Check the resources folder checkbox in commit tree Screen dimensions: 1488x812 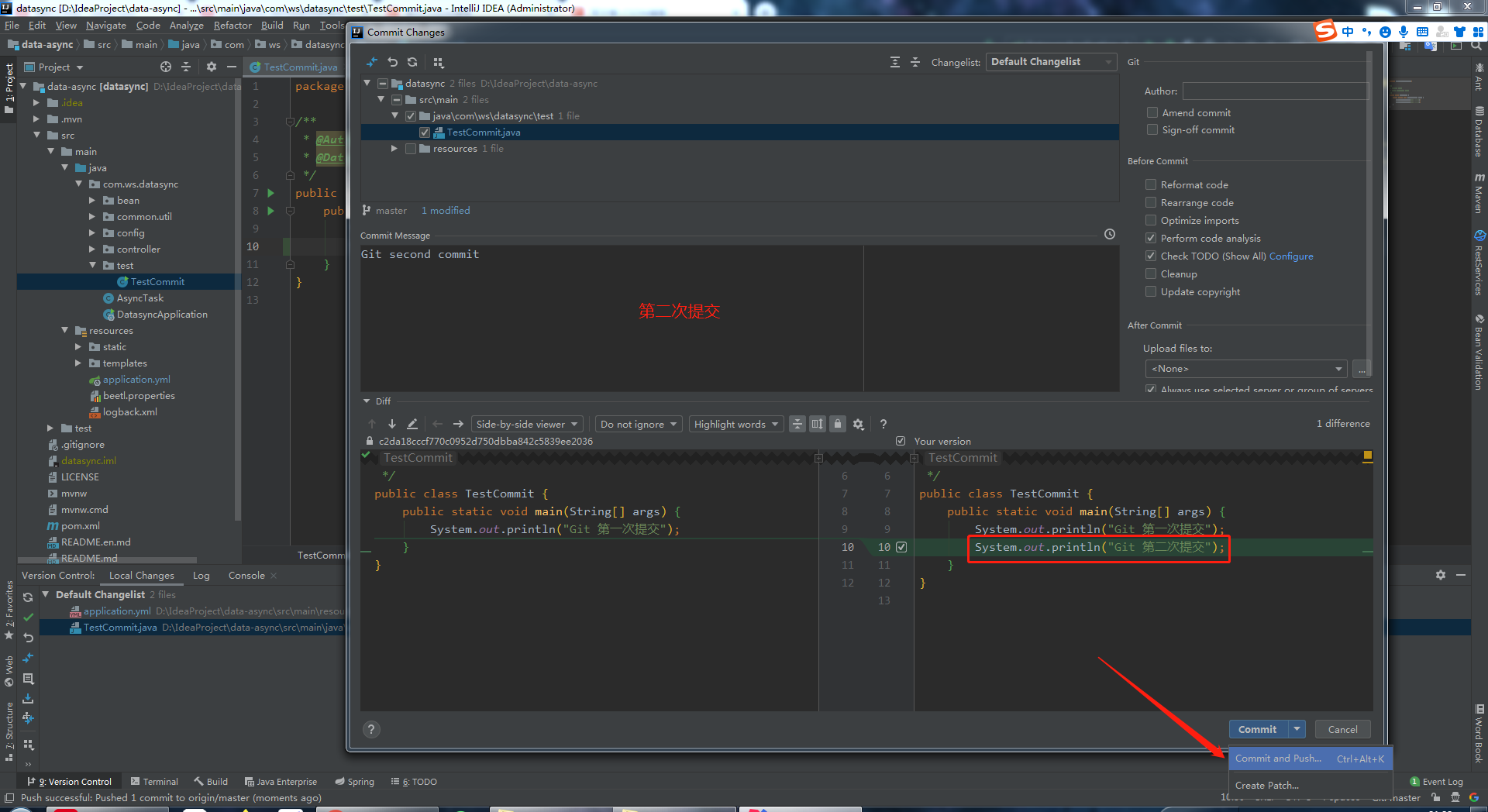(x=411, y=148)
